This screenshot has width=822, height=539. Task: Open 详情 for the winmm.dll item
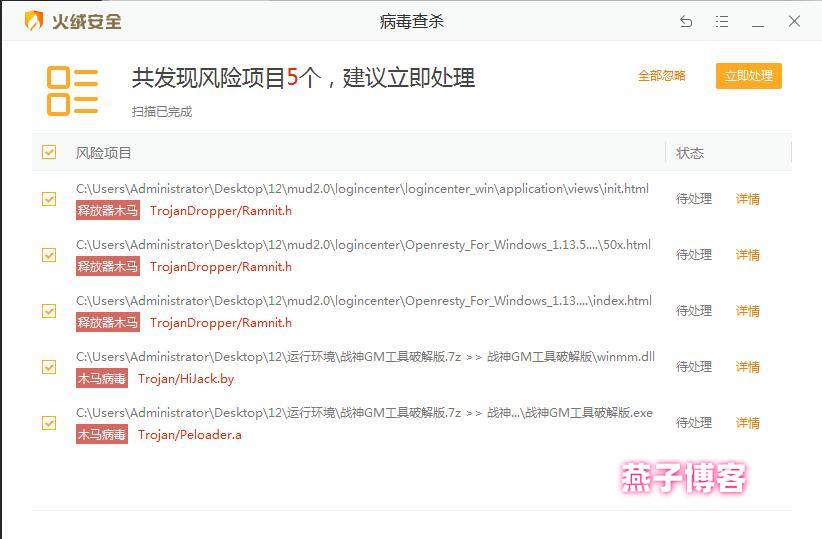click(x=748, y=367)
